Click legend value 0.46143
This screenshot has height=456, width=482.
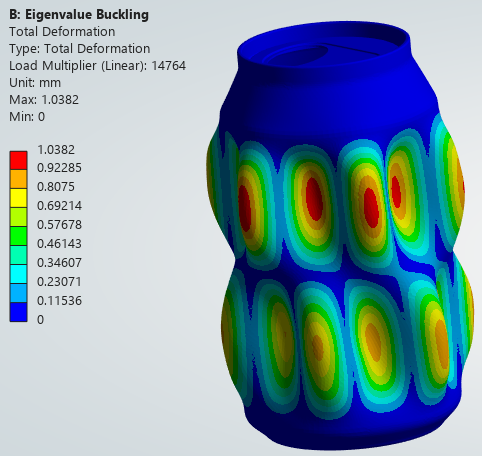pos(59,244)
